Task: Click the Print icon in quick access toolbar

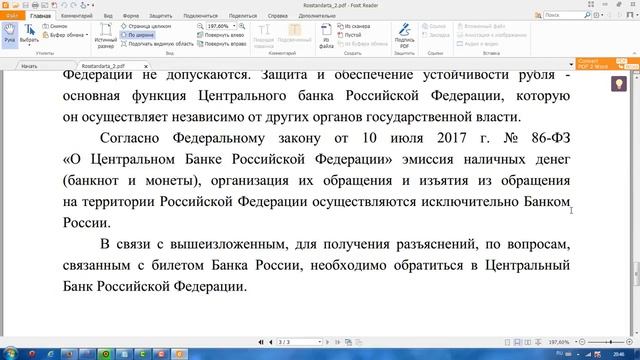Action: click(35, 5)
